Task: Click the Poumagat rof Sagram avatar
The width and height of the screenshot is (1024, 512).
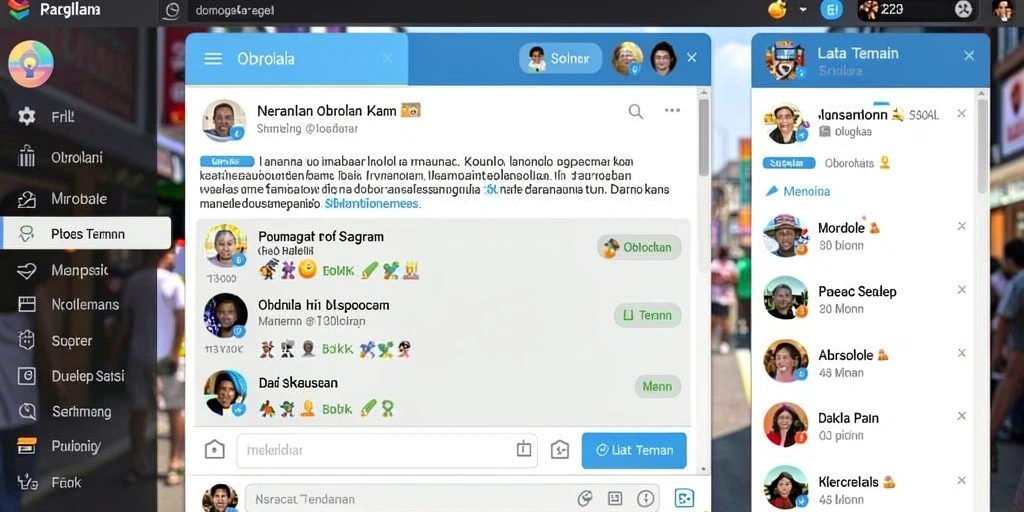Action: (x=226, y=246)
